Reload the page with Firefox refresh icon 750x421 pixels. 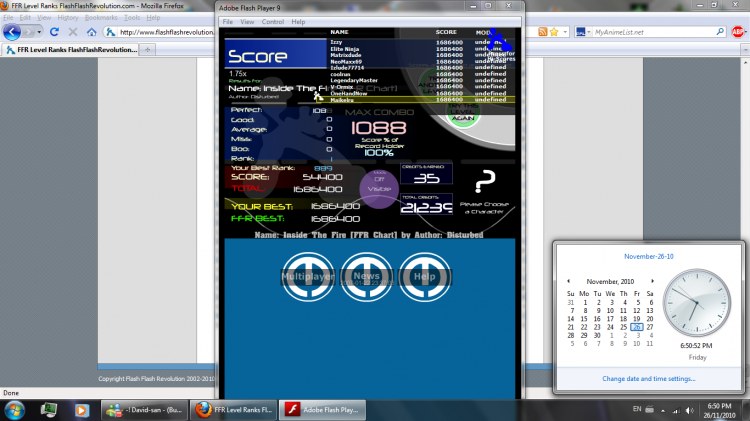coord(55,32)
